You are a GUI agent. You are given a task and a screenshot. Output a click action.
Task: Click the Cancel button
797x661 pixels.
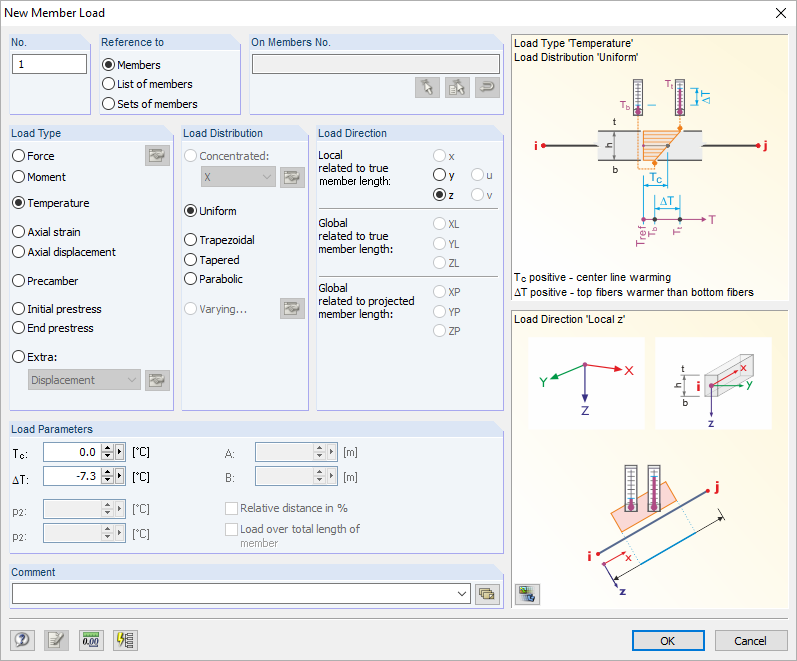coord(750,641)
